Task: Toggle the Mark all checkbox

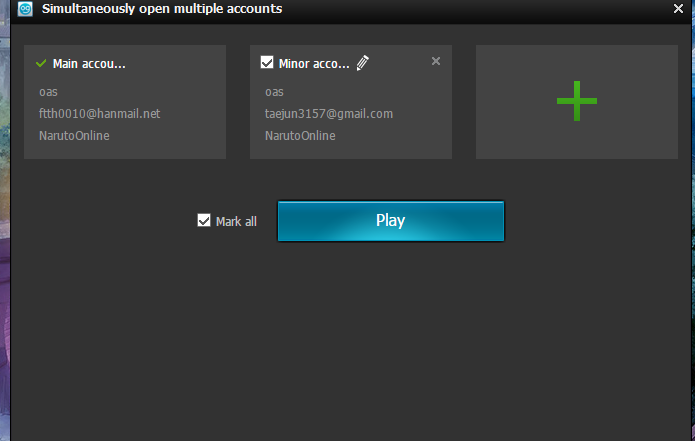Action: (204, 221)
